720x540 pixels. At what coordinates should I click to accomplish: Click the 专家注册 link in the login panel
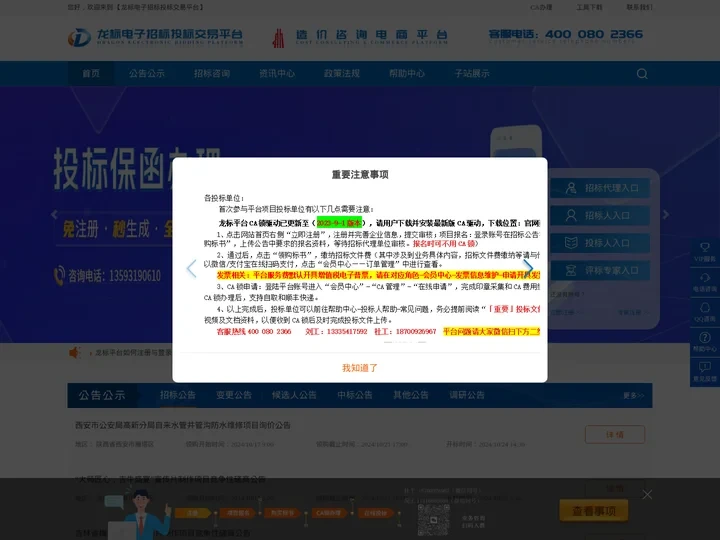(x=633, y=312)
